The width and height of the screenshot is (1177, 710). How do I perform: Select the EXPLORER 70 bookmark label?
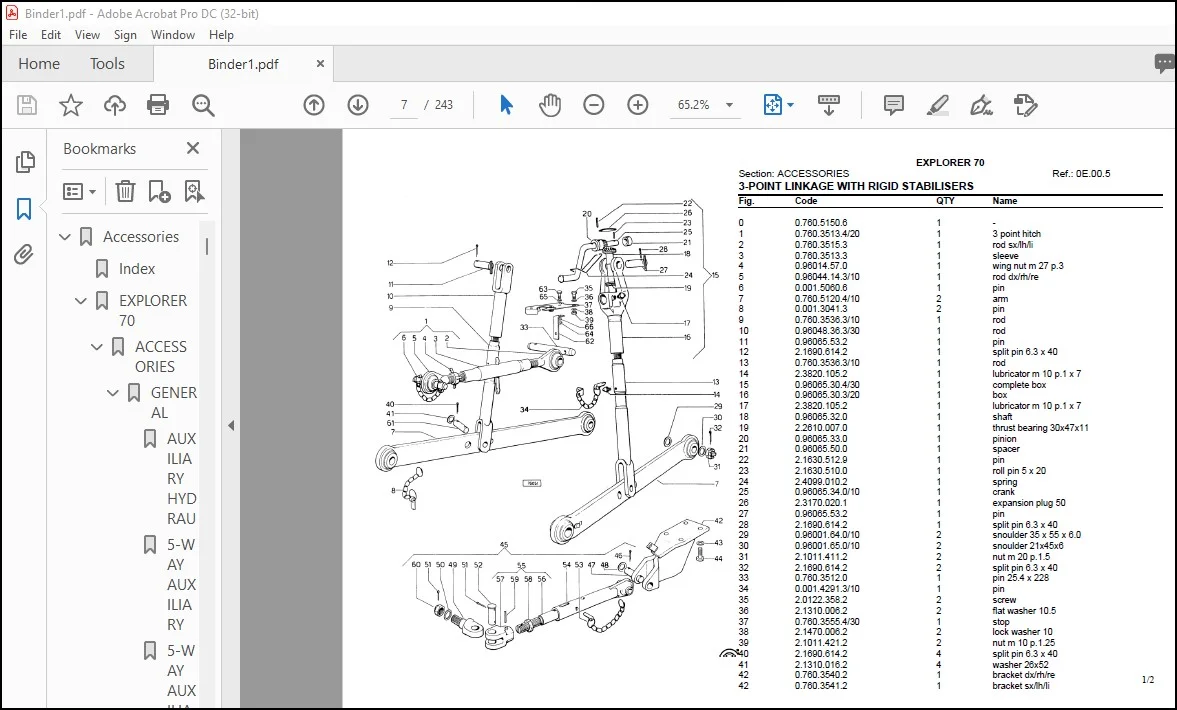(153, 310)
